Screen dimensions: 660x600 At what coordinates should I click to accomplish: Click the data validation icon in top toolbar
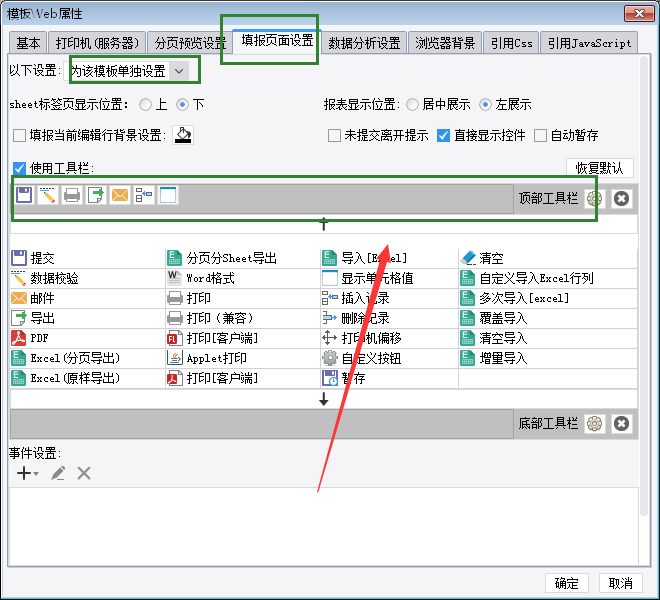(48, 195)
